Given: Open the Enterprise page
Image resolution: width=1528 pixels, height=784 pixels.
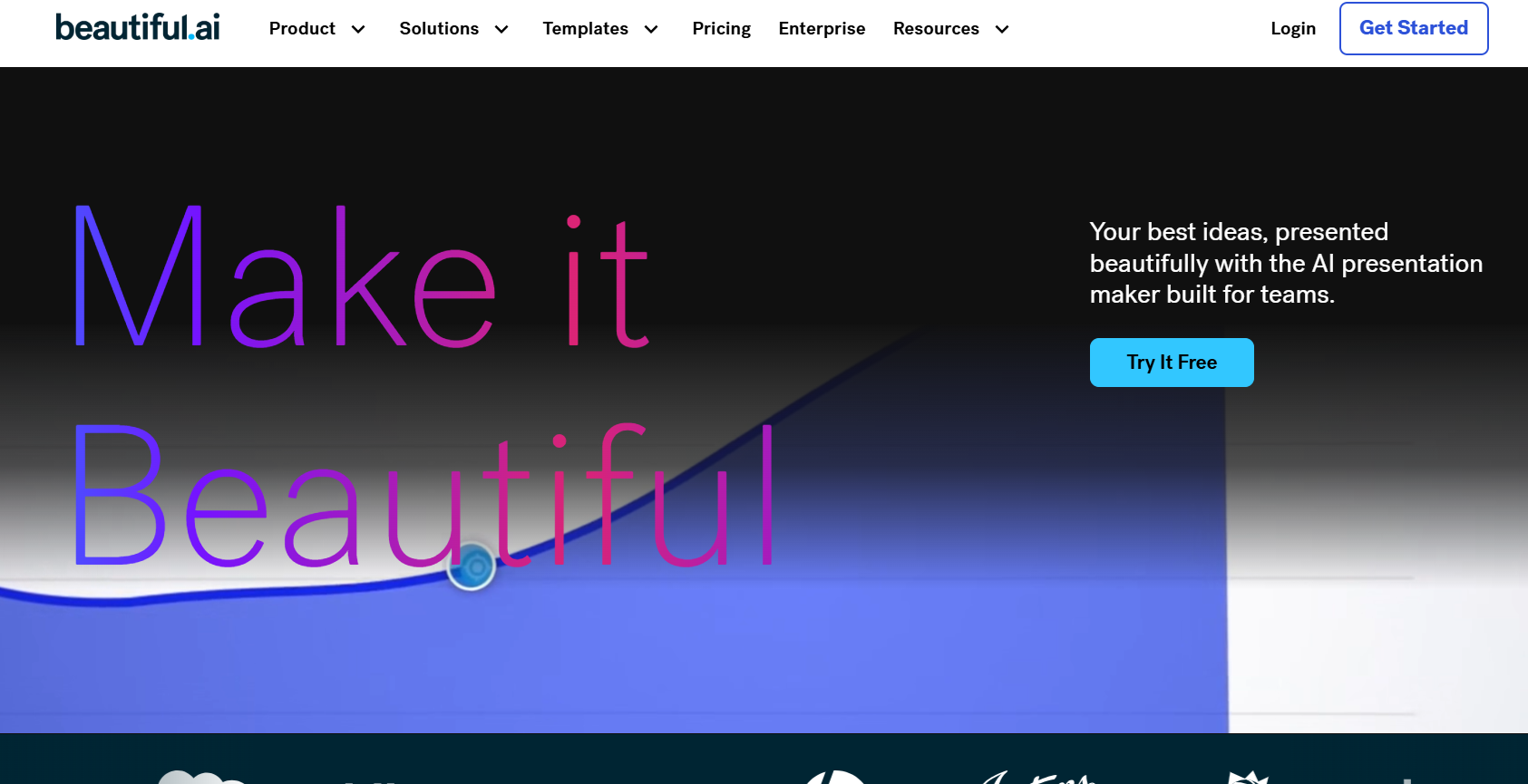Looking at the screenshot, I should [x=822, y=29].
